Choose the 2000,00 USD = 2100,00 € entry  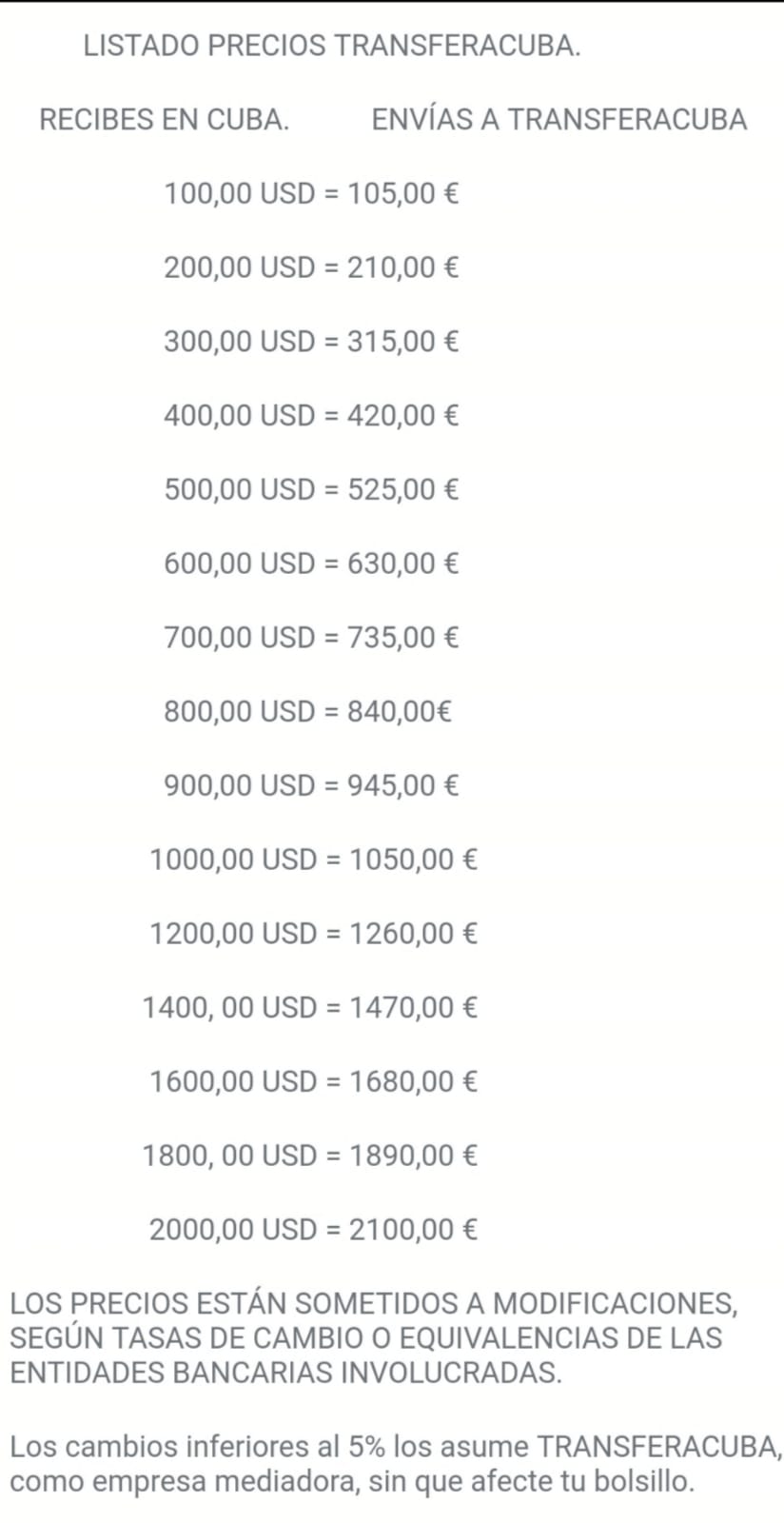point(313,1230)
